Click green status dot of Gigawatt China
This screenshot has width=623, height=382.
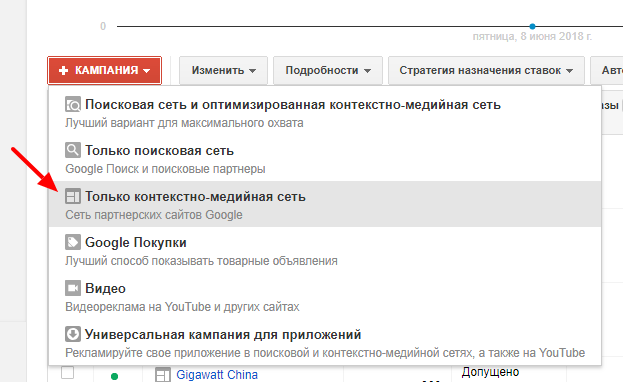point(114,376)
